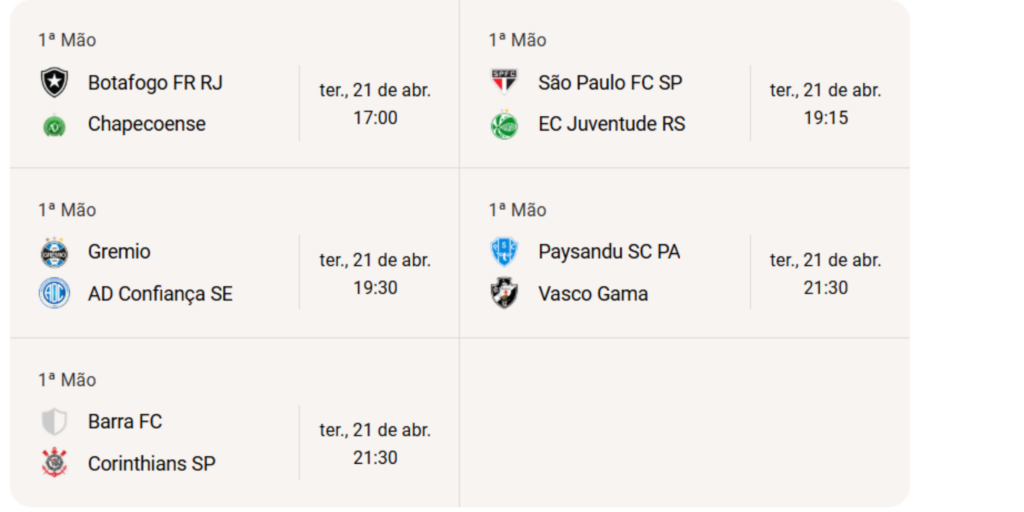1024x512 pixels.
Task: Open the 21:30 Barra FC match time
Action: pyautogui.click(x=375, y=458)
